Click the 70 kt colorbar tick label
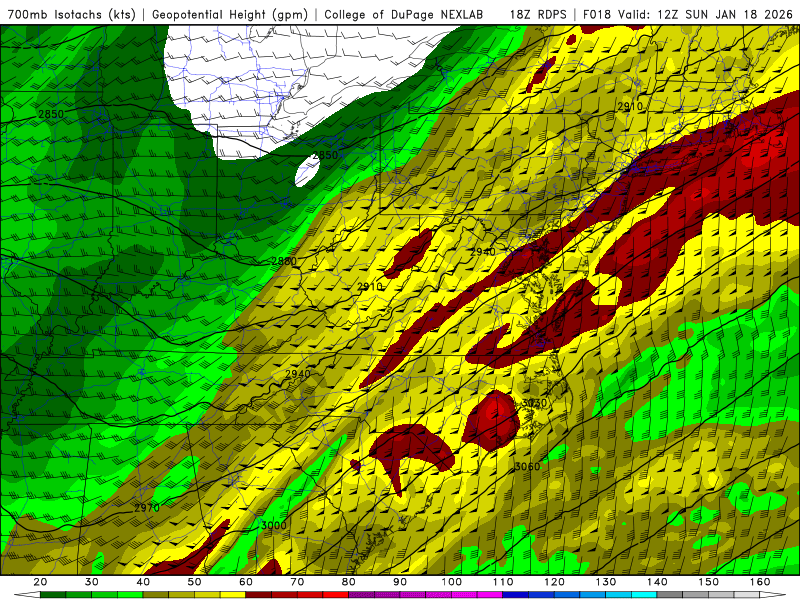The image size is (800, 600). 297,582
